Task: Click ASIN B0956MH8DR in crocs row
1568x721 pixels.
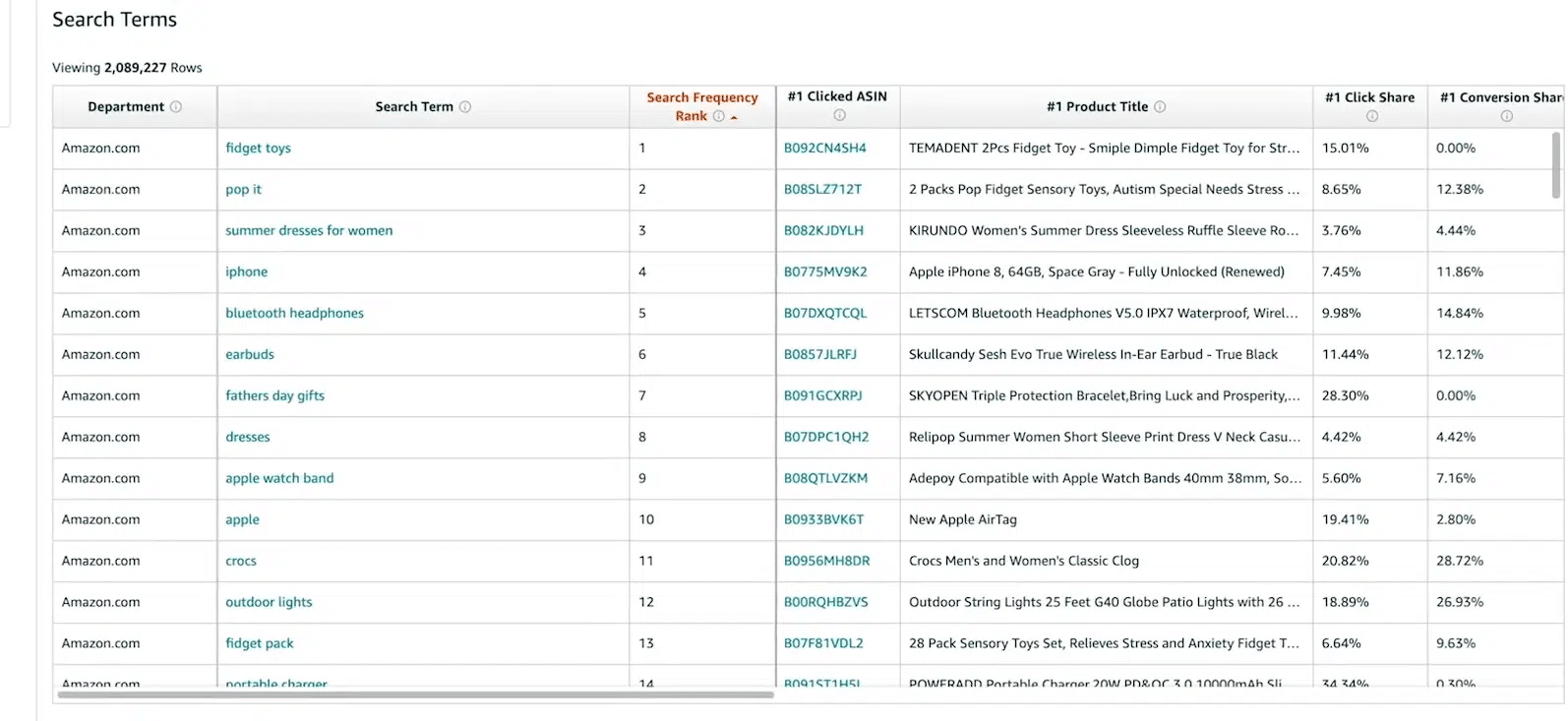Action: (826, 562)
